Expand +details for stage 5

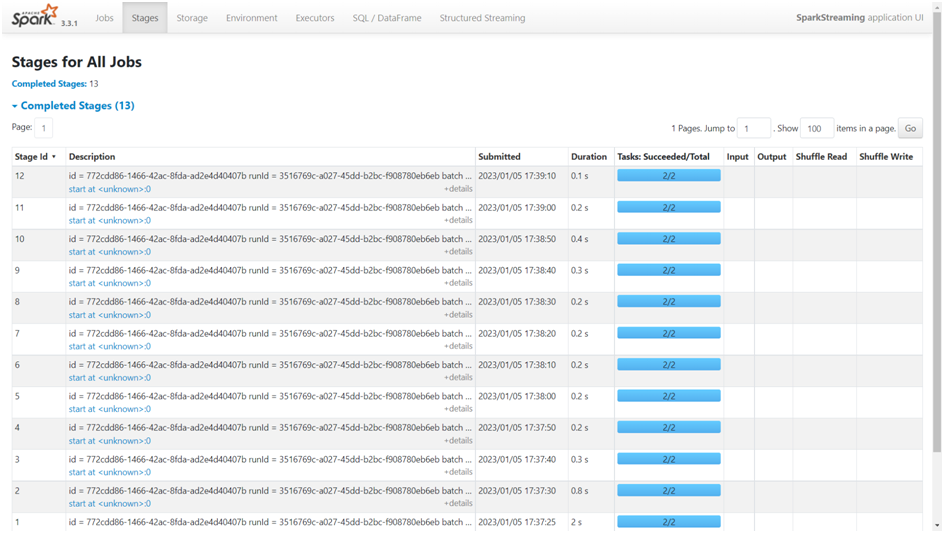coord(458,409)
